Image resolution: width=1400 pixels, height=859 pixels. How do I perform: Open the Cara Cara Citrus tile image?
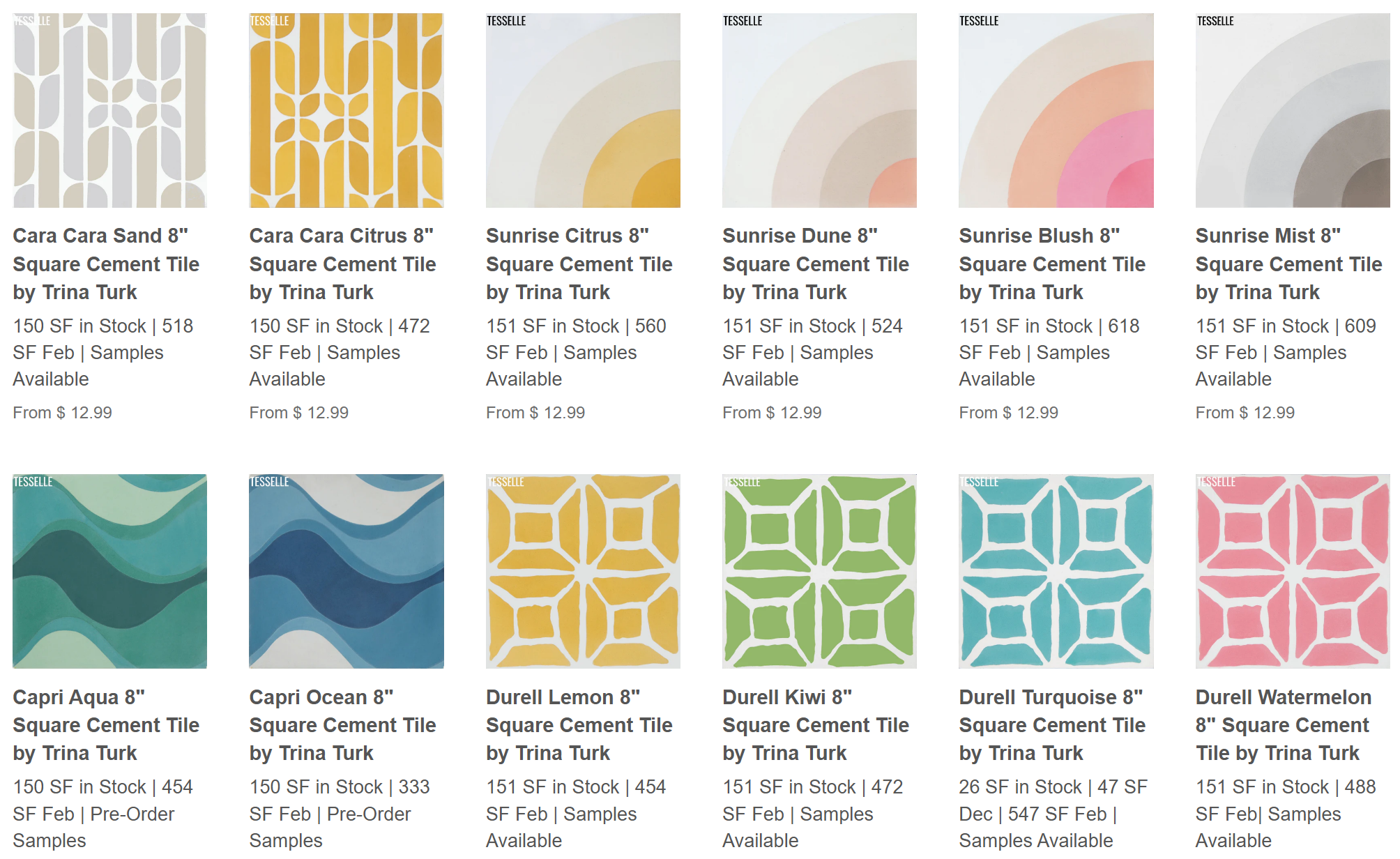click(346, 110)
